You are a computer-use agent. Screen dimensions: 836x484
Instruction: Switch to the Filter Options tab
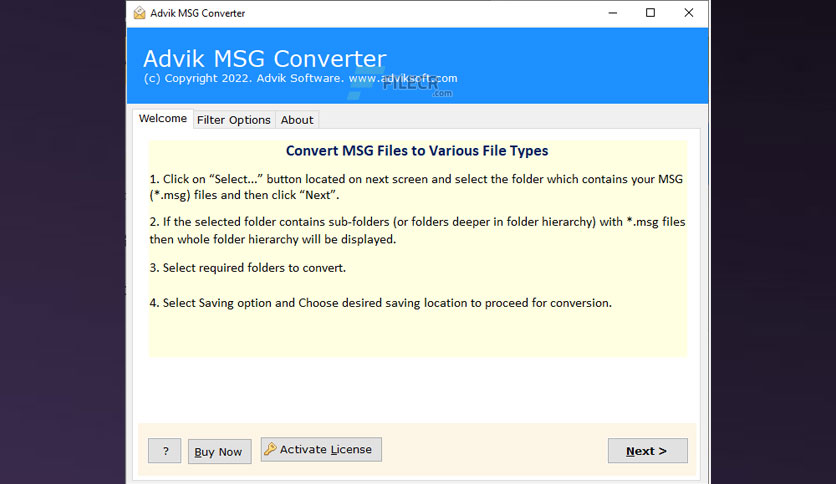click(x=234, y=120)
